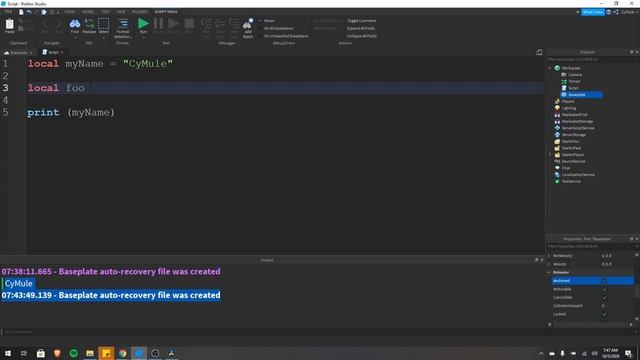Expand the StarterPlayer node
Viewport: 640px width, 360px height.
coord(550,155)
